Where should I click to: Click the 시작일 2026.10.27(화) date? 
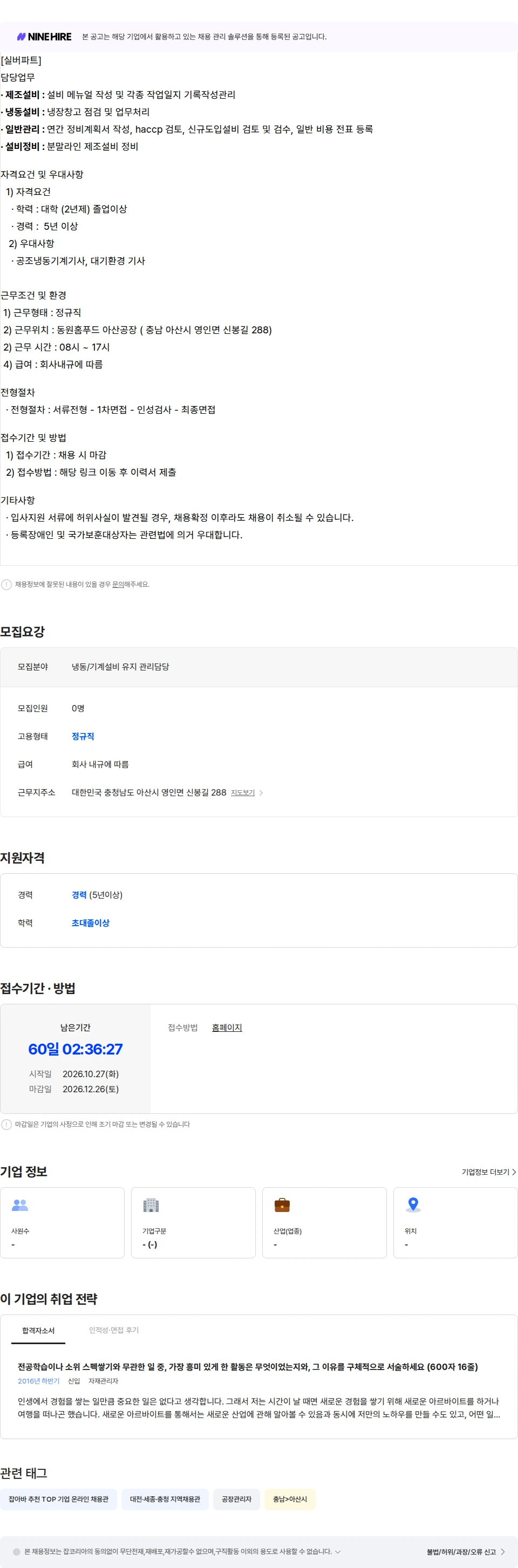click(x=91, y=1074)
